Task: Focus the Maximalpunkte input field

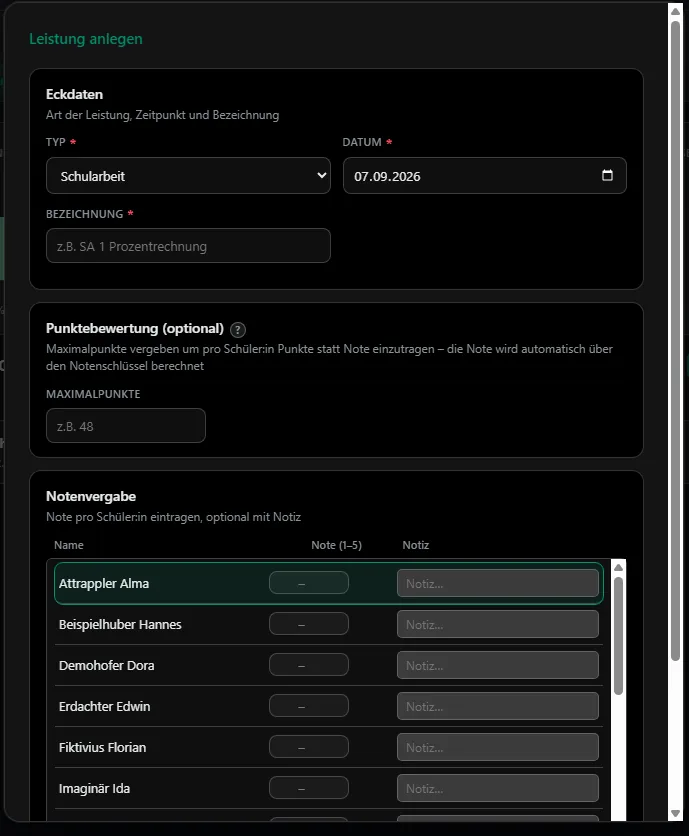Action: pos(126,425)
